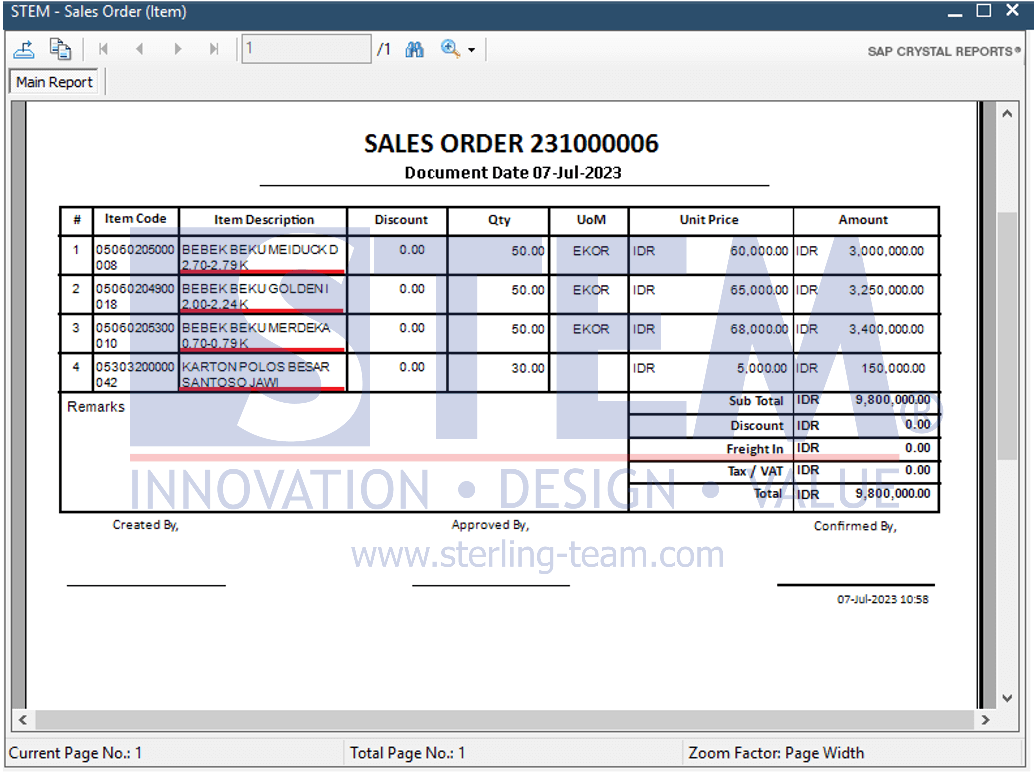This screenshot has height=772, width=1035.
Task: Click the SALES ORDER 231000006 title
Action: coord(512,143)
